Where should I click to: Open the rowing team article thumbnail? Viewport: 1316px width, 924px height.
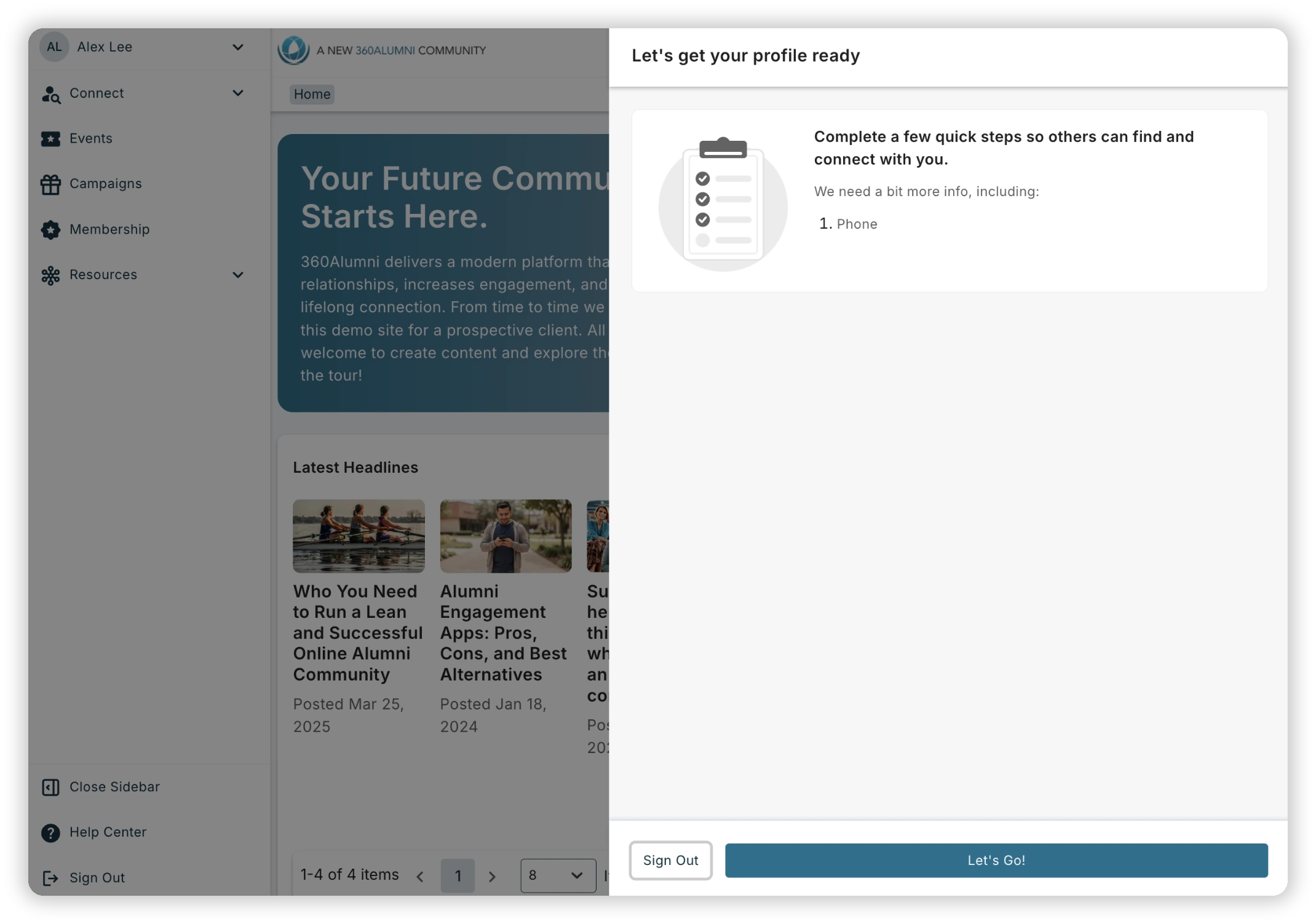click(x=359, y=536)
